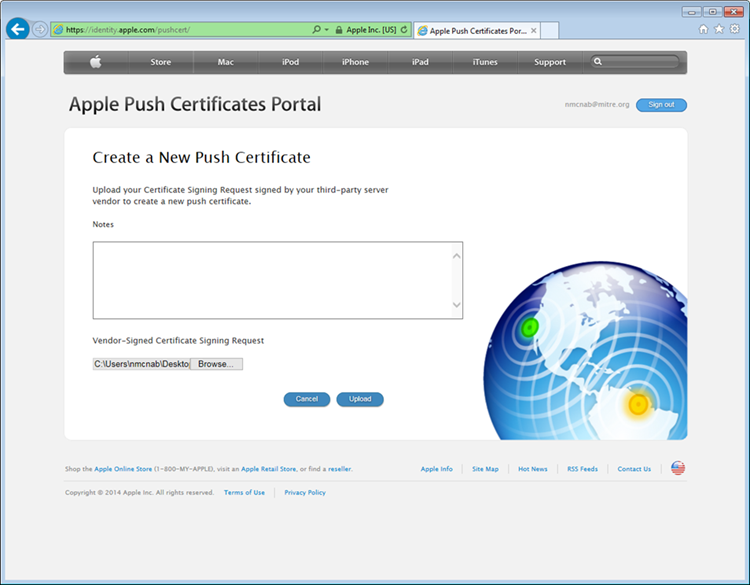Open the Contact Us footer link

634,469
